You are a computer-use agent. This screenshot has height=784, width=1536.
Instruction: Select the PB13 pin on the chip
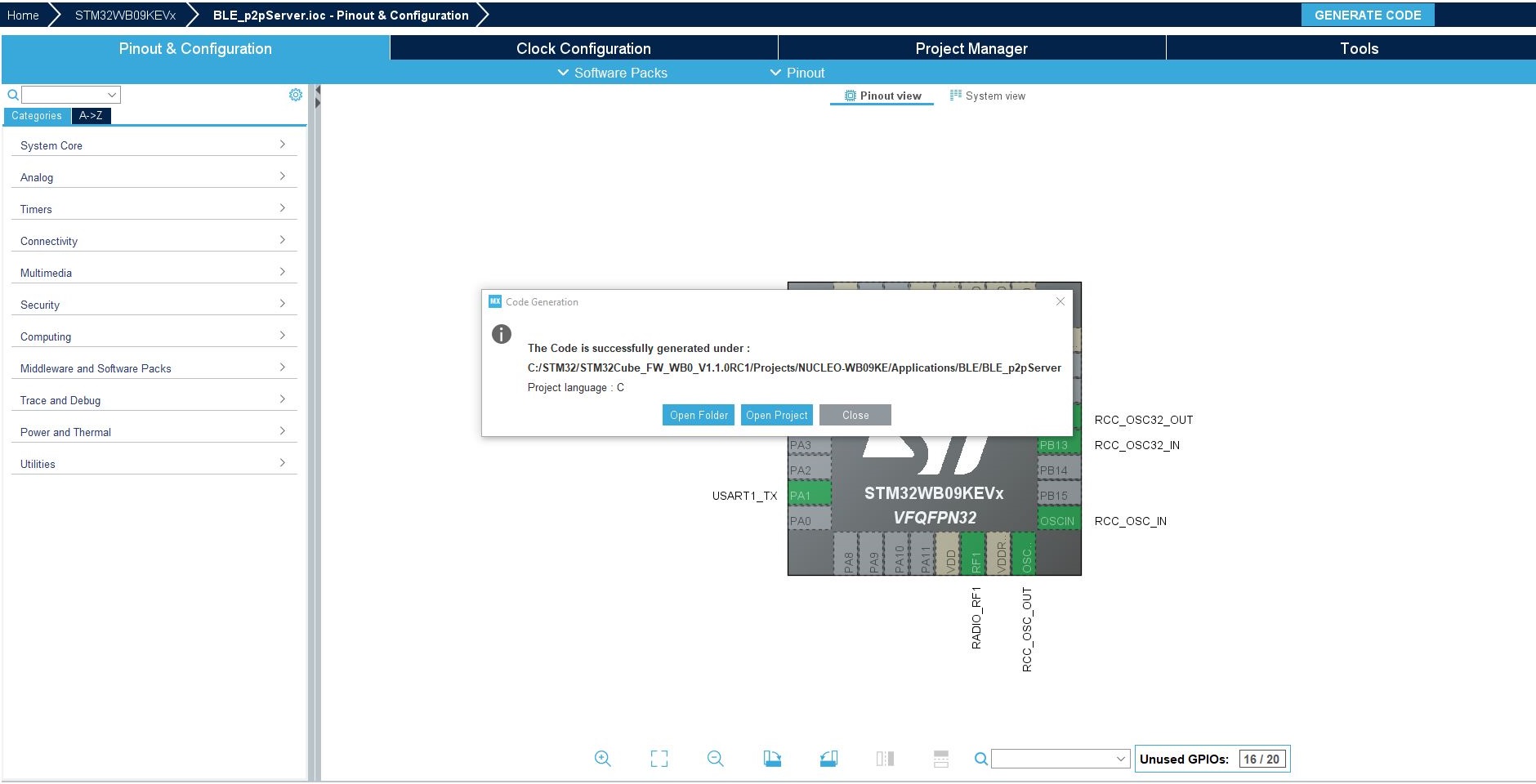point(1060,444)
